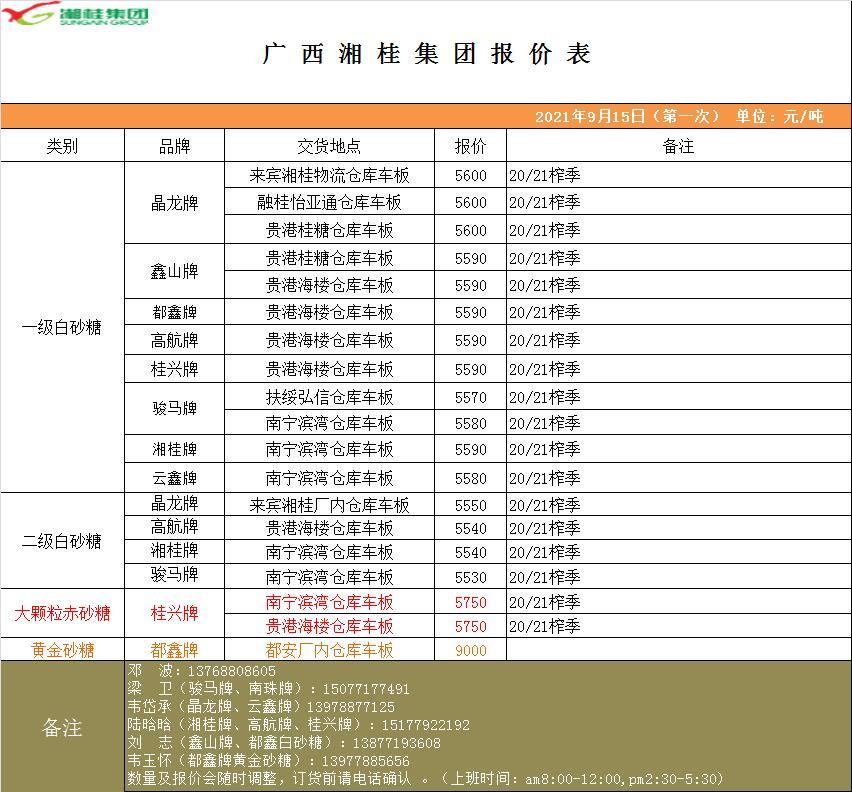Select the 云鑫牌 brand cell
The width and height of the screenshot is (852, 792).
click(x=174, y=477)
